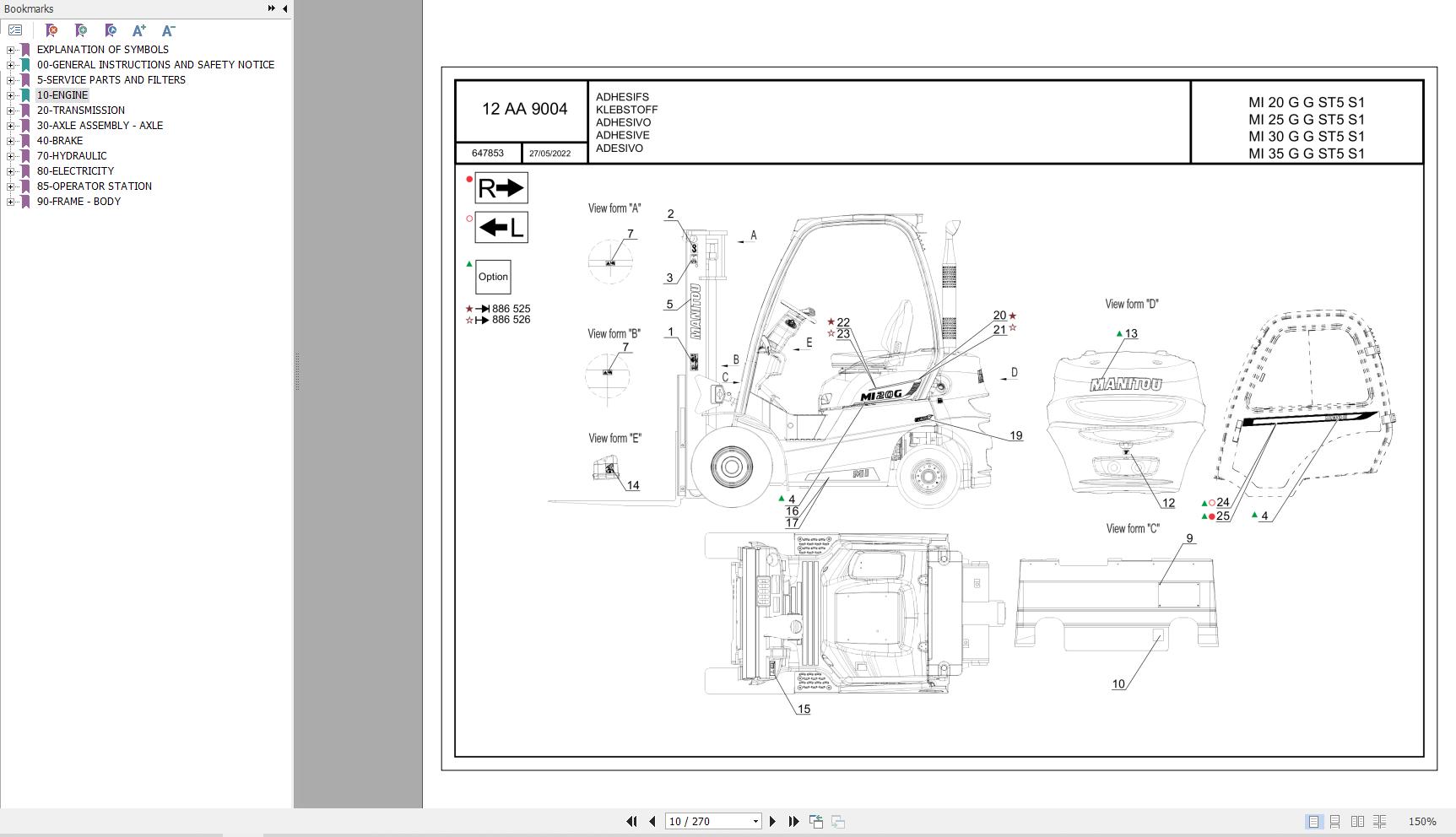Viewport: 1456px width, 837px height.
Task: Open the EXPLANATION OF SYMBOLS bookmark
Action: [102, 50]
